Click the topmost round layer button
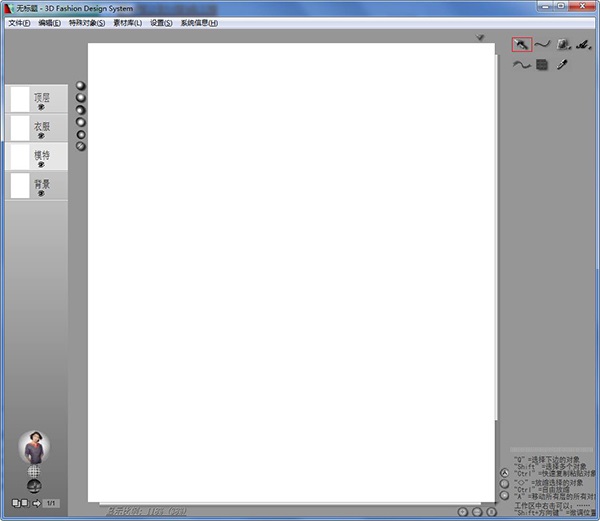 coord(81,86)
